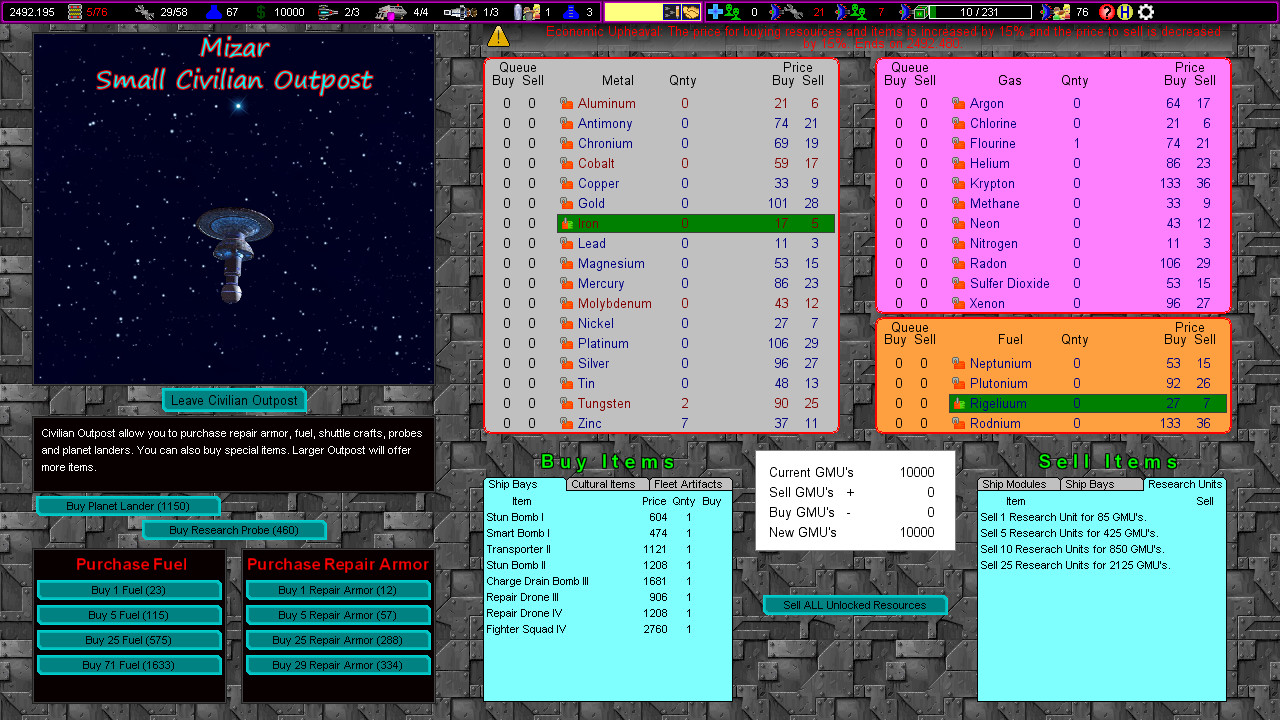Click the warning triangle beside the Economic Upheaval notice

(x=498, y=35)
